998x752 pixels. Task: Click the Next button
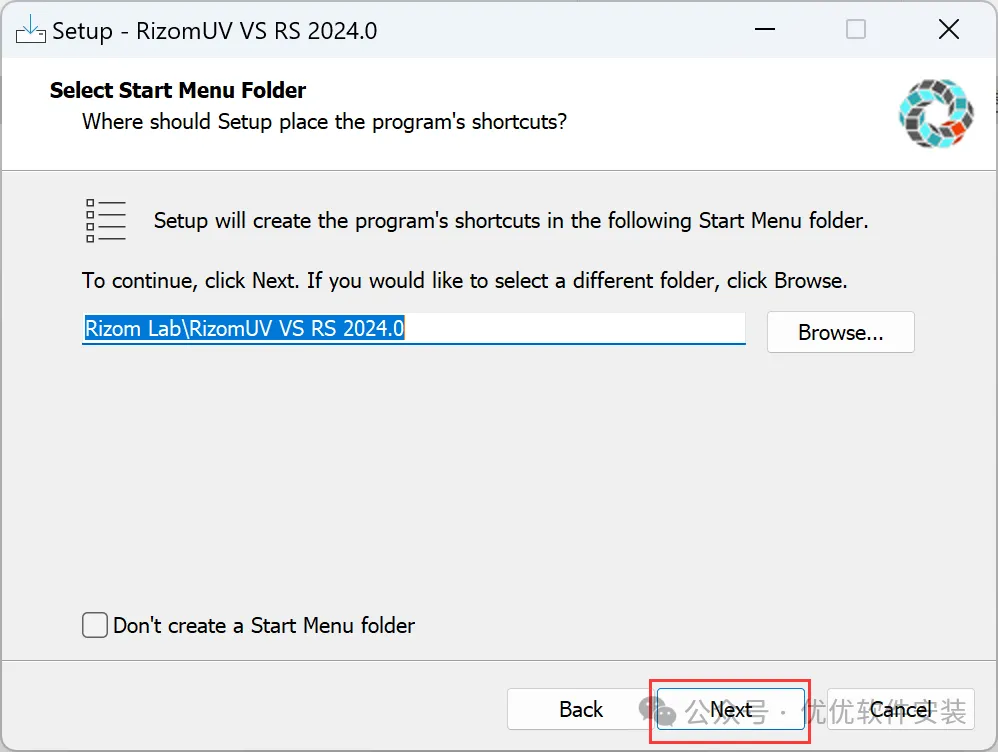[x=730, y=709]
